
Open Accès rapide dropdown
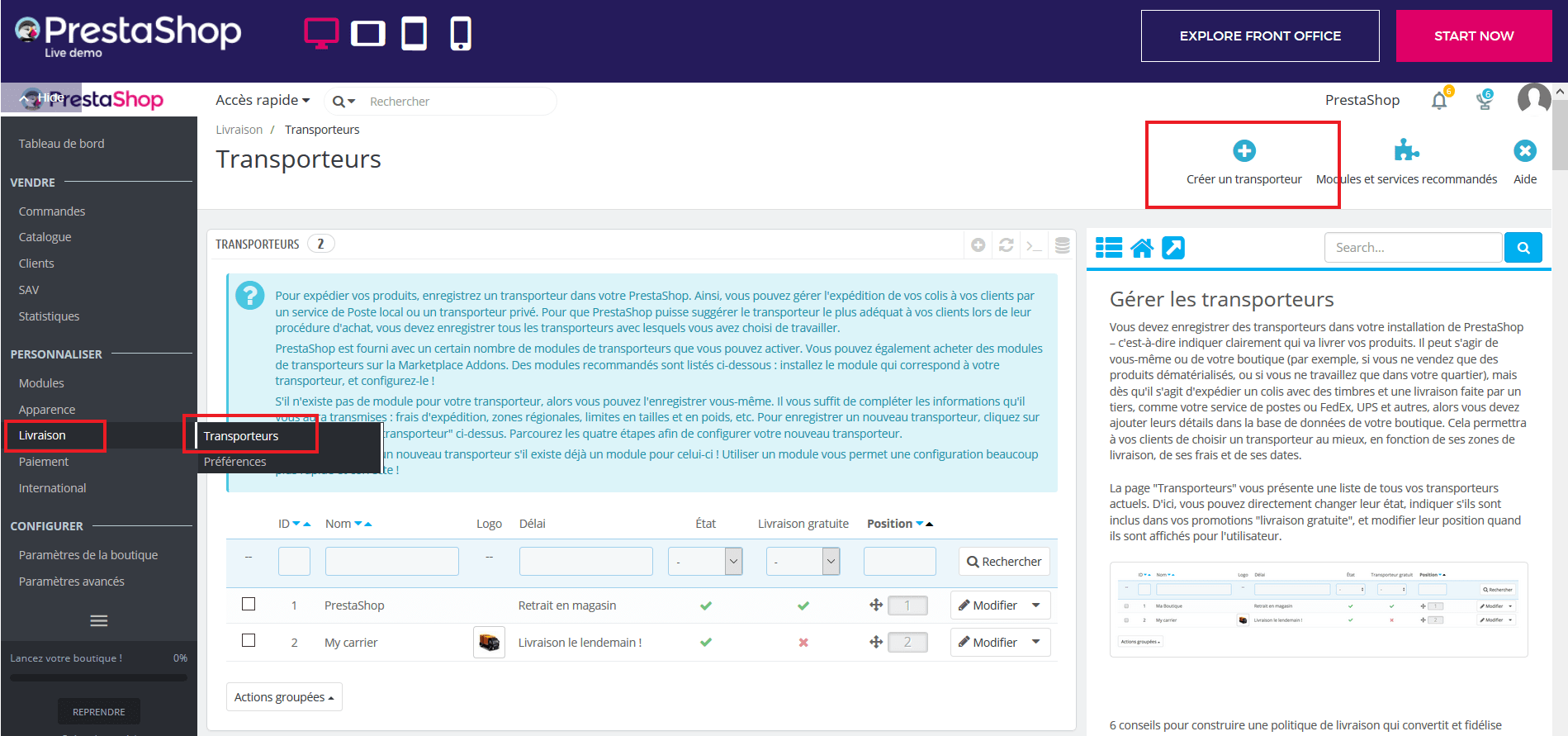click(x=263, y=100)
